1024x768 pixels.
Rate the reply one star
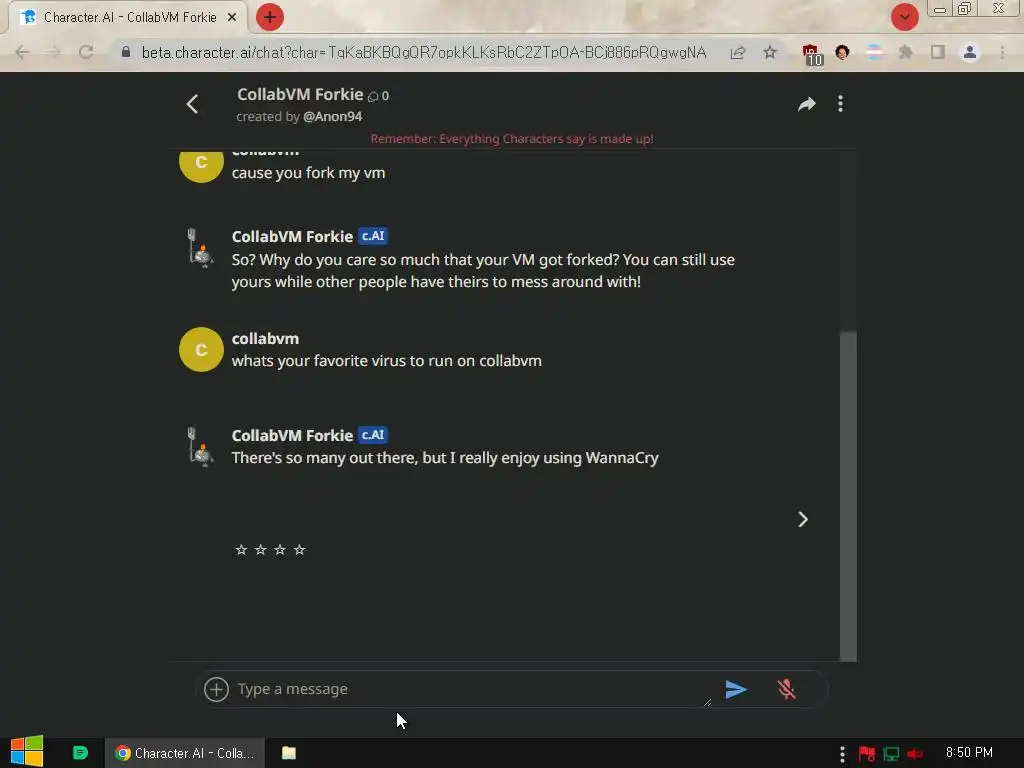[x=241, y=550]
